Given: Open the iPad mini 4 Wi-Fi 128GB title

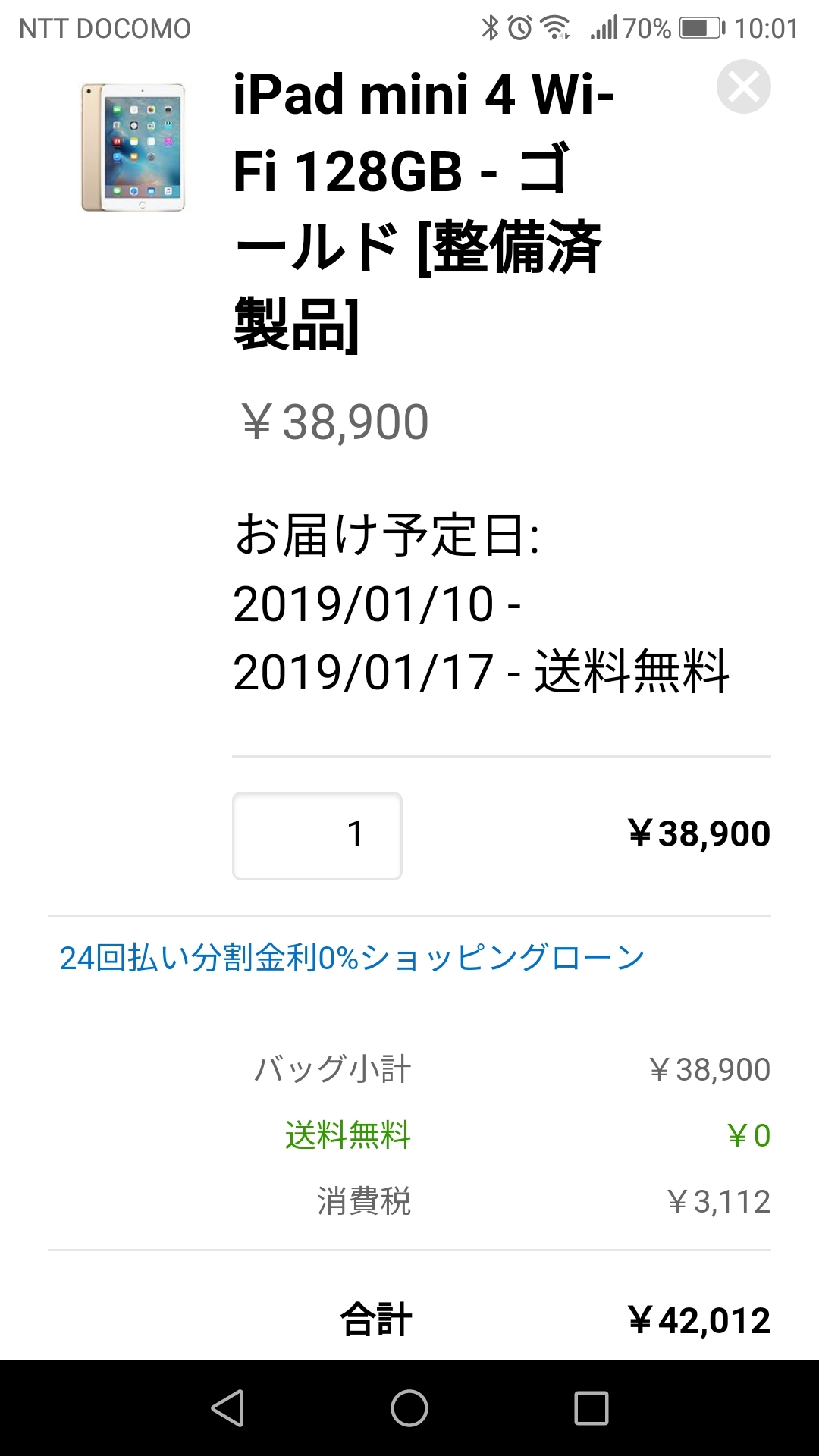Looking at the screenshot, I should pos(422,210).
